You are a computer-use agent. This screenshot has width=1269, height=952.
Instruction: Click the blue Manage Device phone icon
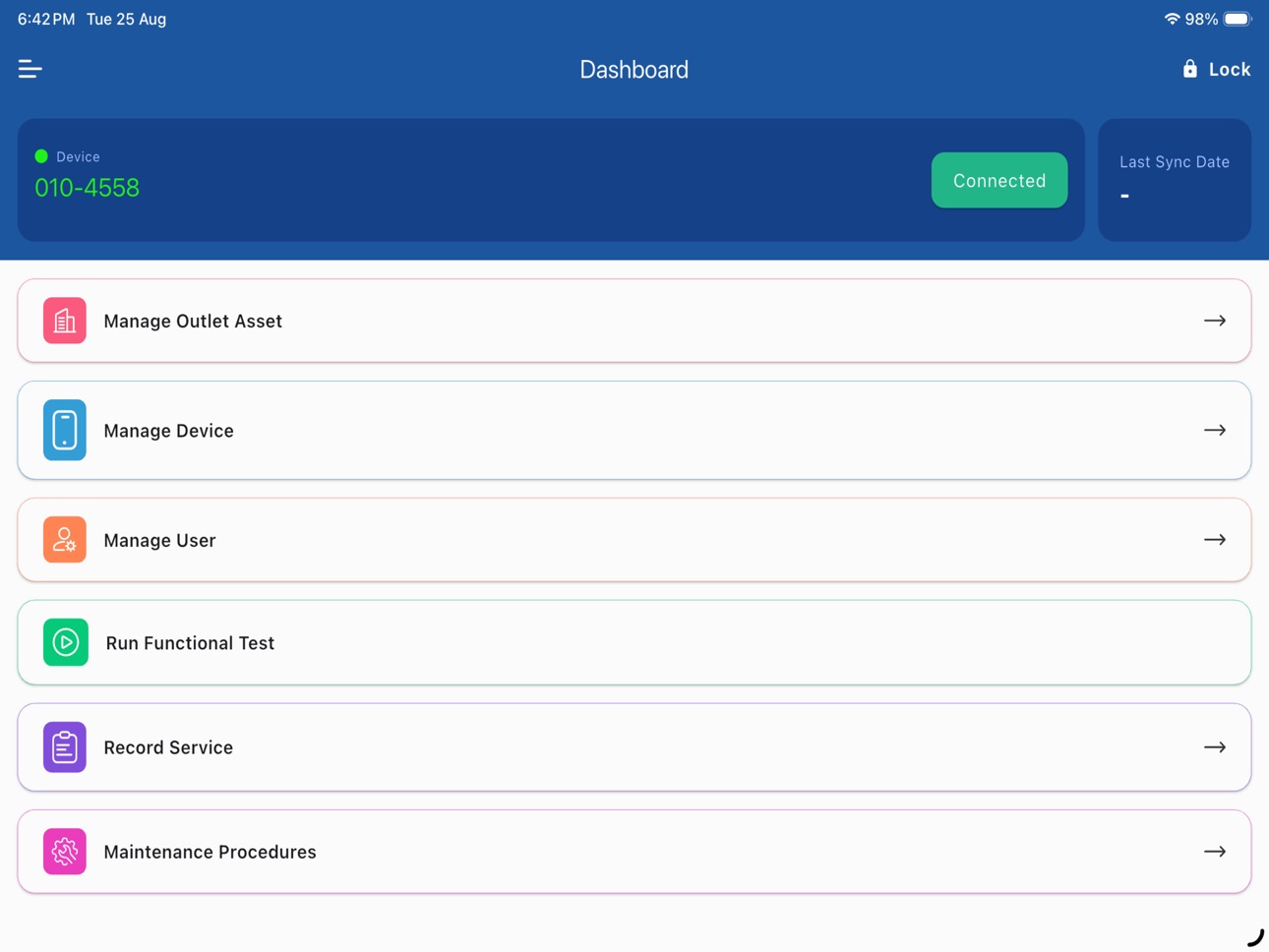(65, 430)
